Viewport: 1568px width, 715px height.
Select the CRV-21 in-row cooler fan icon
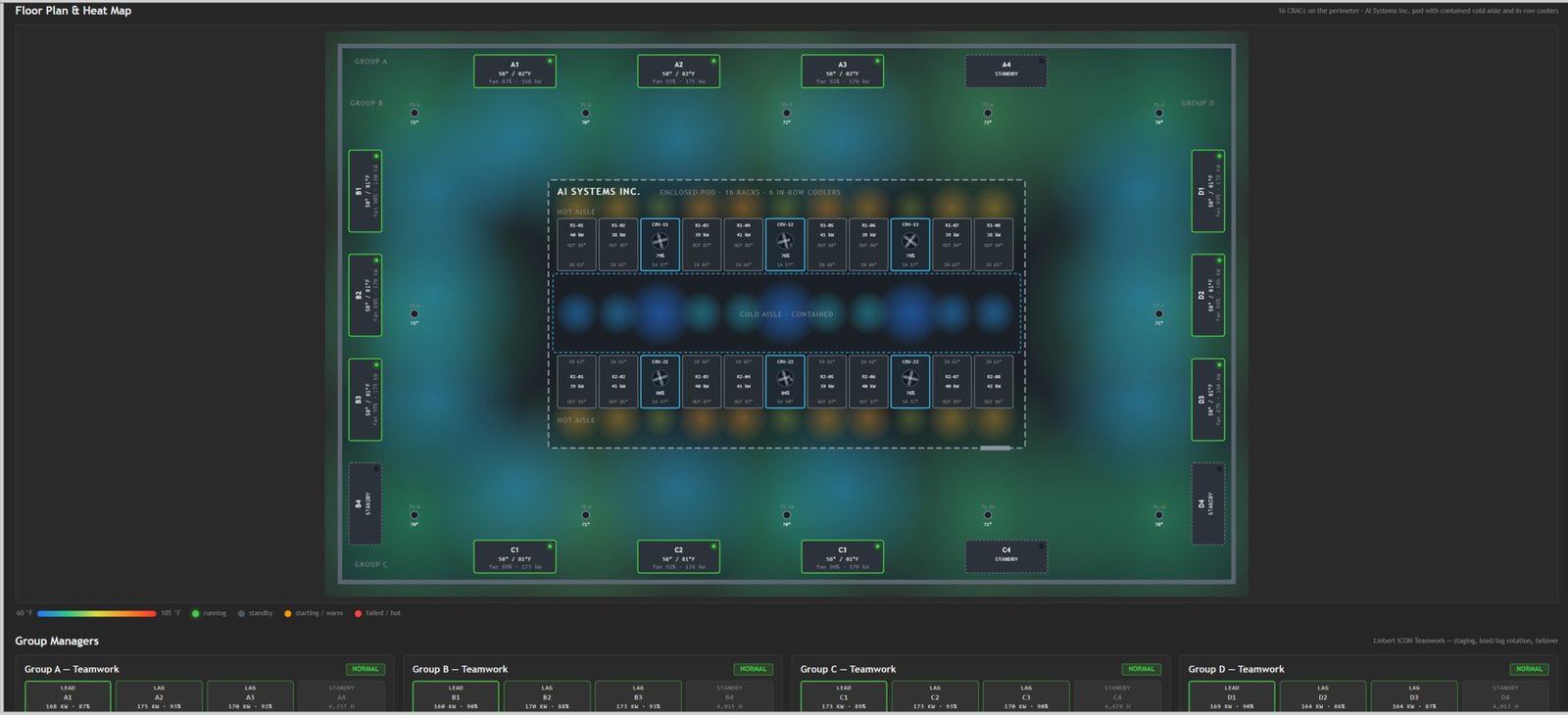pyautogui.click(x=660, y=377)
